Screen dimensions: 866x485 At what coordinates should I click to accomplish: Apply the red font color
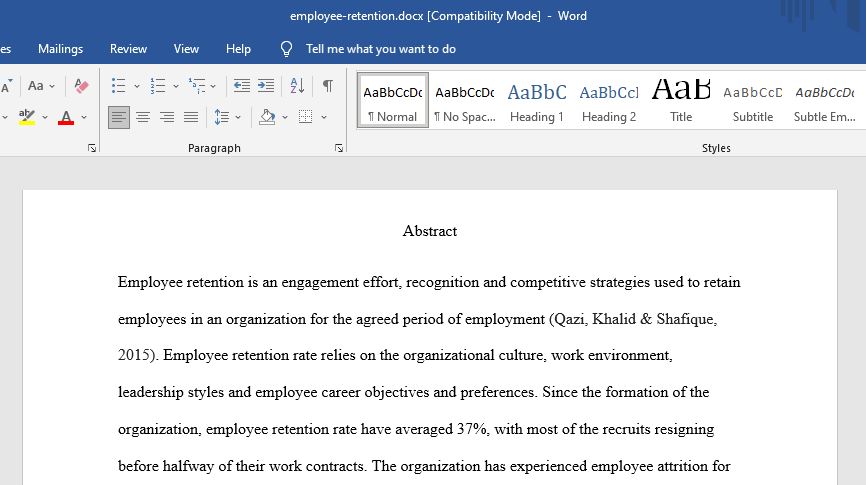point(66,117)
